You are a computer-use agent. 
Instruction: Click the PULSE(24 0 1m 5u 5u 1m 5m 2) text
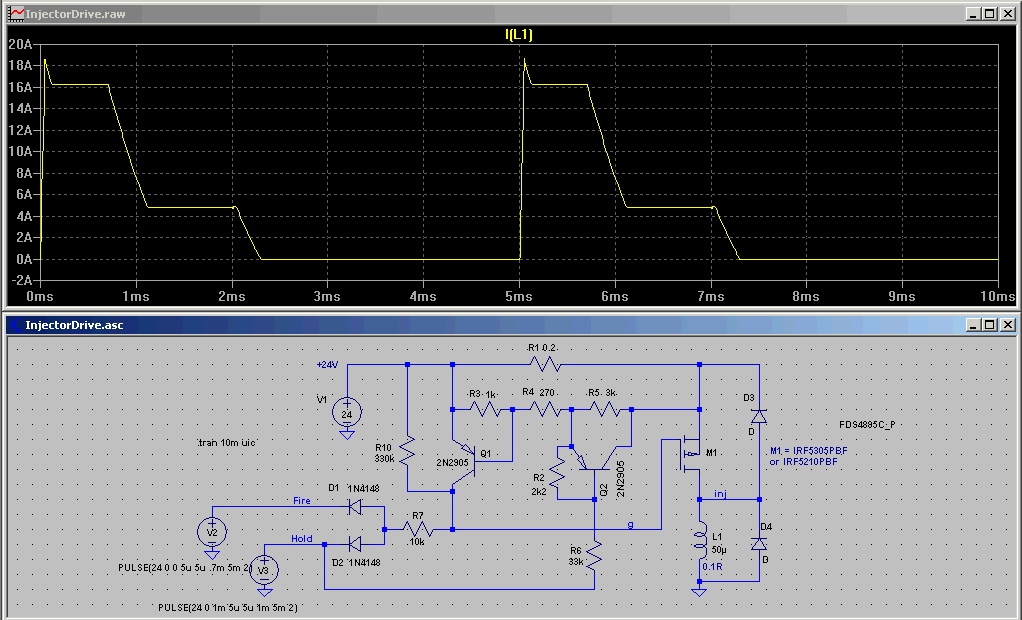pos(227,608)
